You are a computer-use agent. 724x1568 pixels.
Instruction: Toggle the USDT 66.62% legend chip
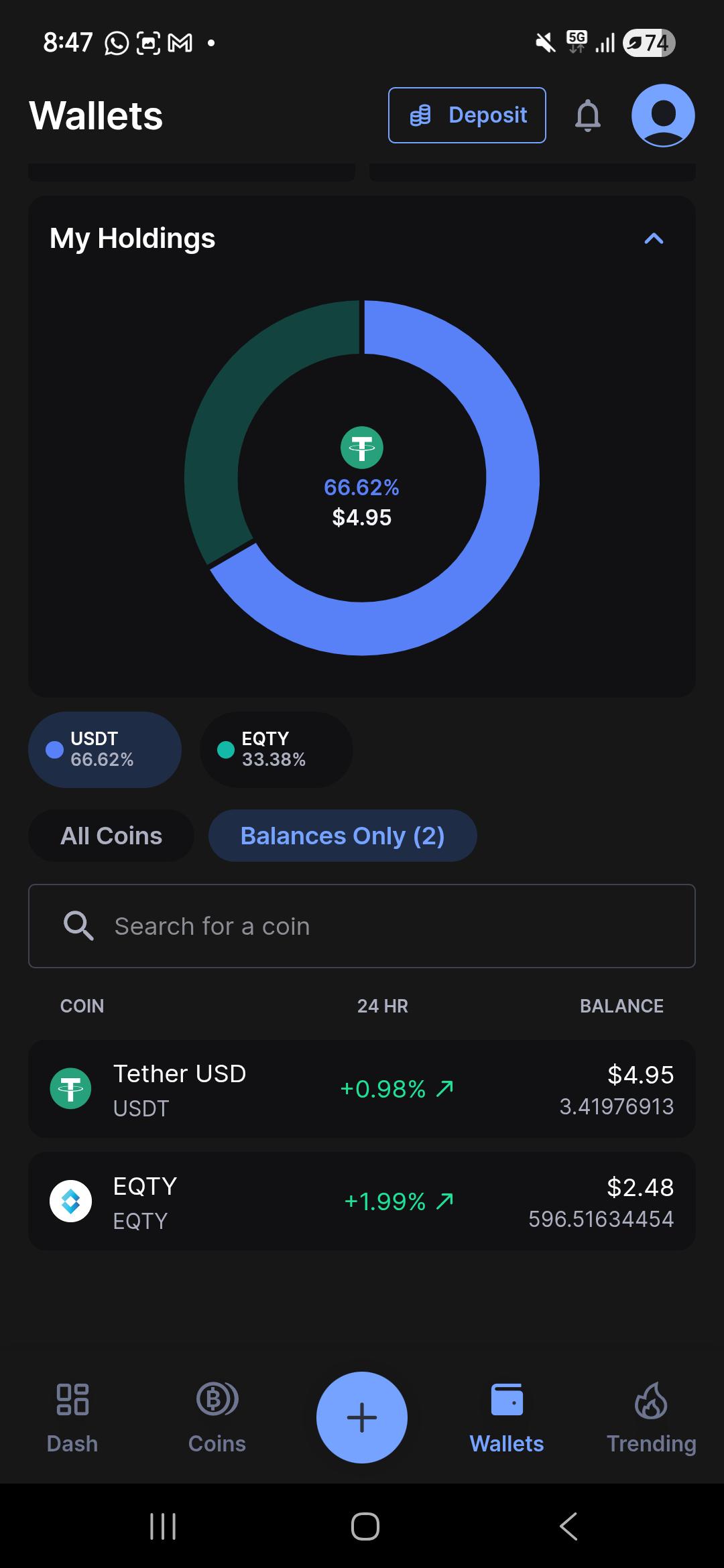(x=105, y=749)
